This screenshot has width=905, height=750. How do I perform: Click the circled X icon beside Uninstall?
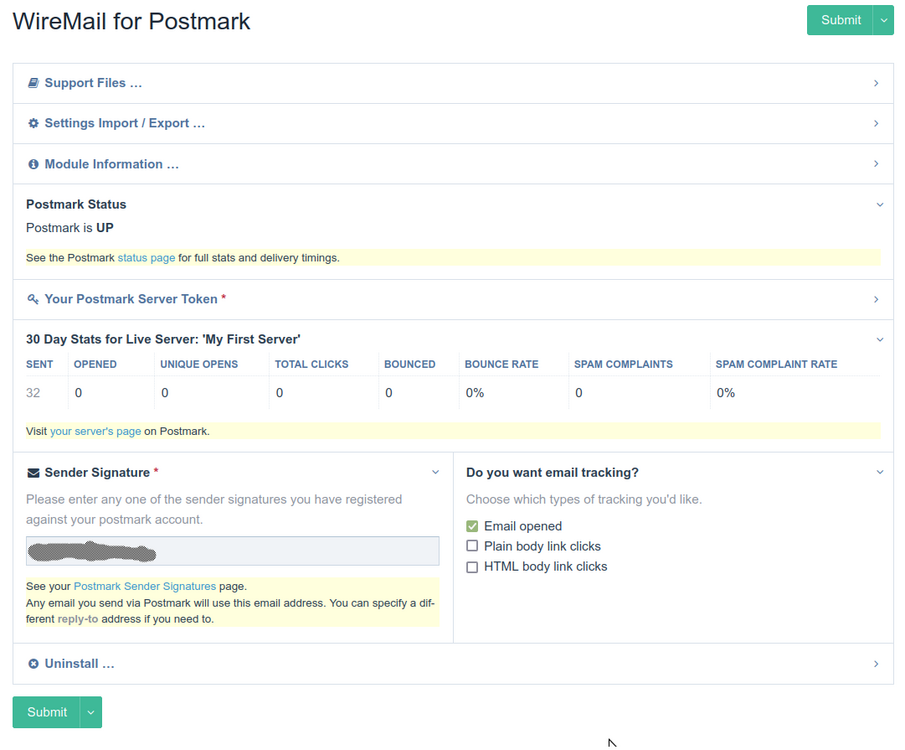click(33, 664)
